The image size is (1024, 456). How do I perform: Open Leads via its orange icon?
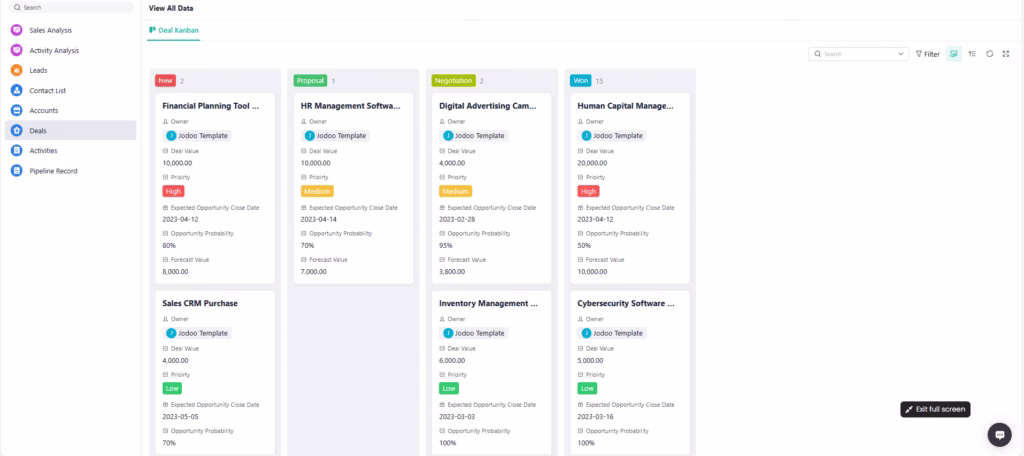(x=16, y=70)
